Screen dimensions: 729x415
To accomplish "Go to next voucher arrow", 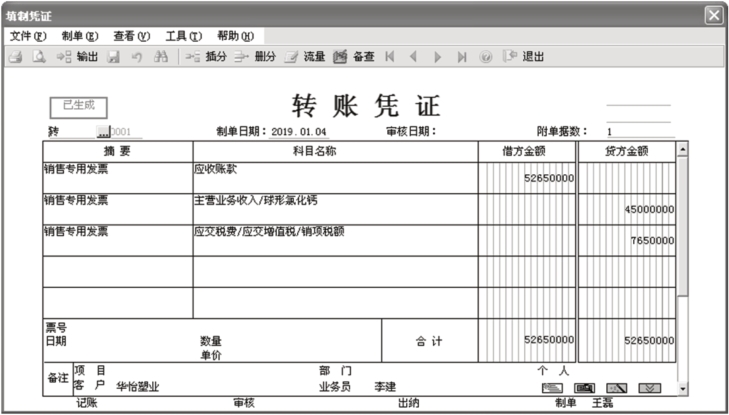I will click(x=437, y=57).
